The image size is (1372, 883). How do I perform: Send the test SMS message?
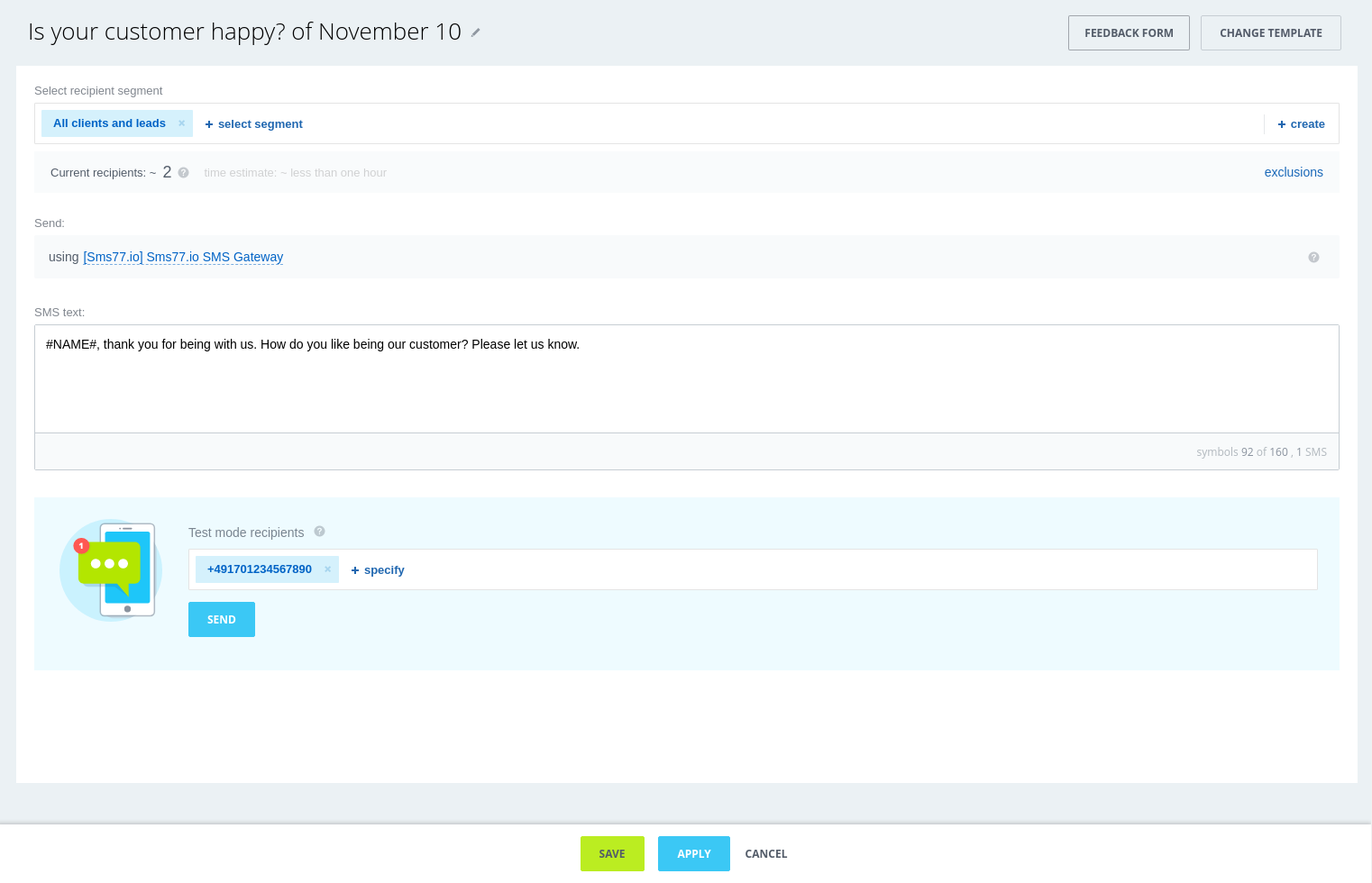222,620
